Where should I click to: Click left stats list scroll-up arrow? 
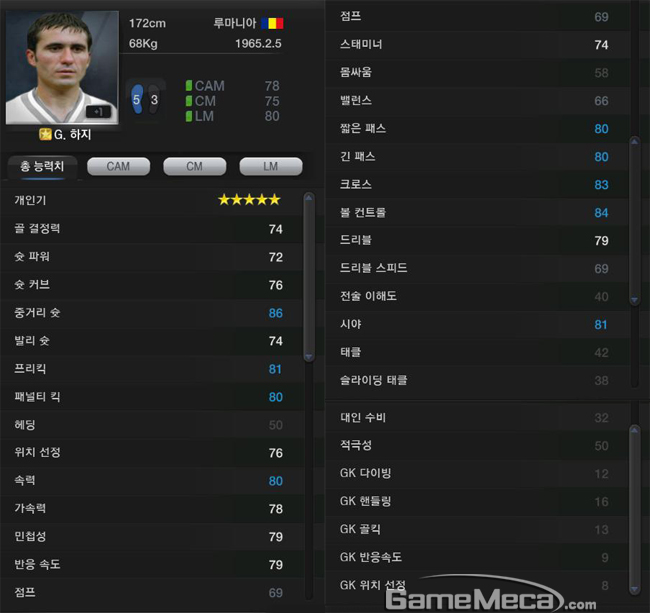coord(309,198)
